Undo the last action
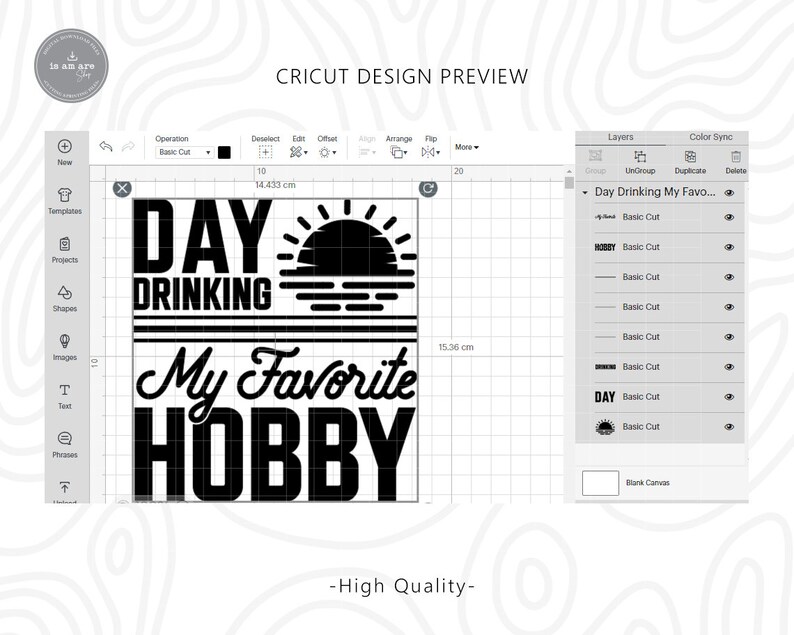 (x=106, y=147)
